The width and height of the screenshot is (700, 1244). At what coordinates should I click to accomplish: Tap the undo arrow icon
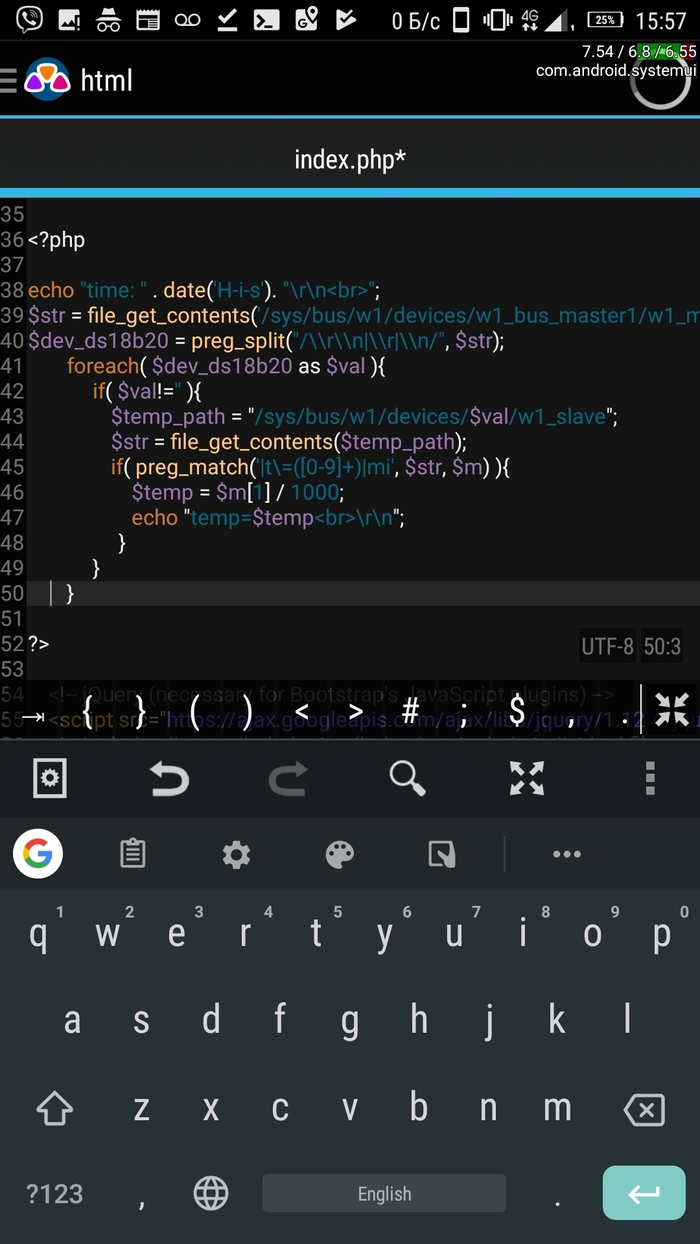[x=169, y=777]
